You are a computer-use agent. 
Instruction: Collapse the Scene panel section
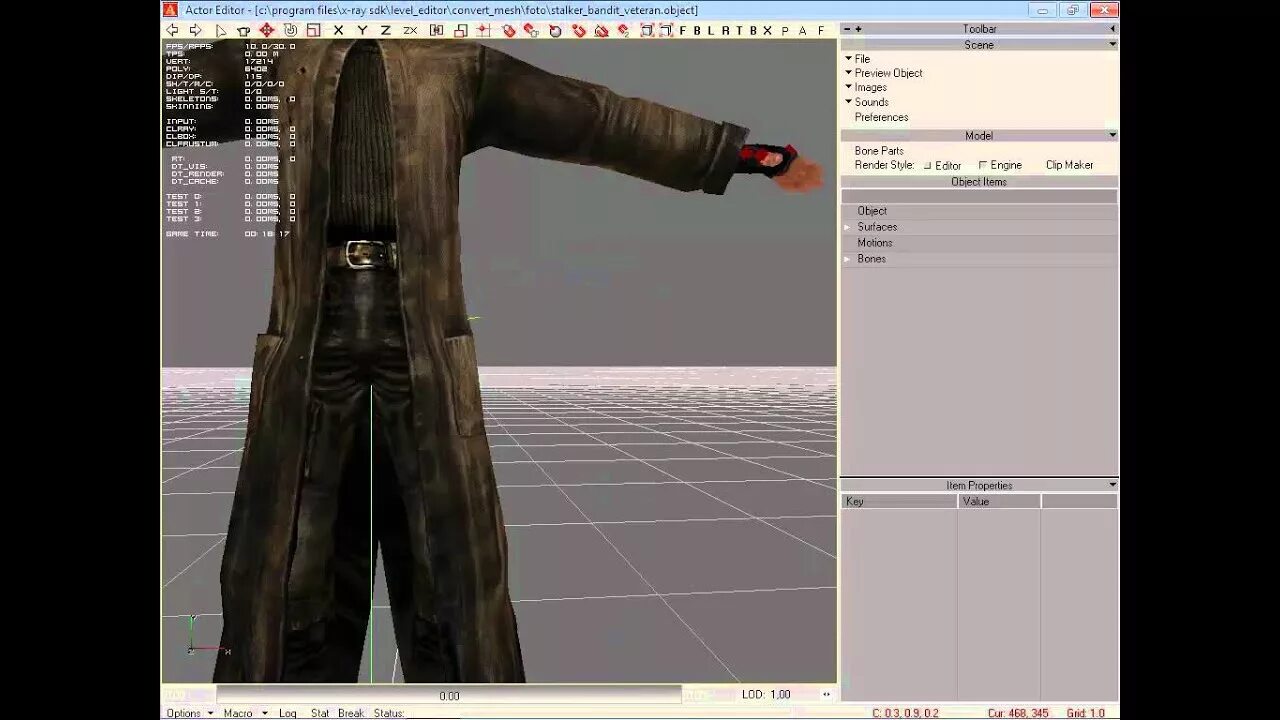1112,45
